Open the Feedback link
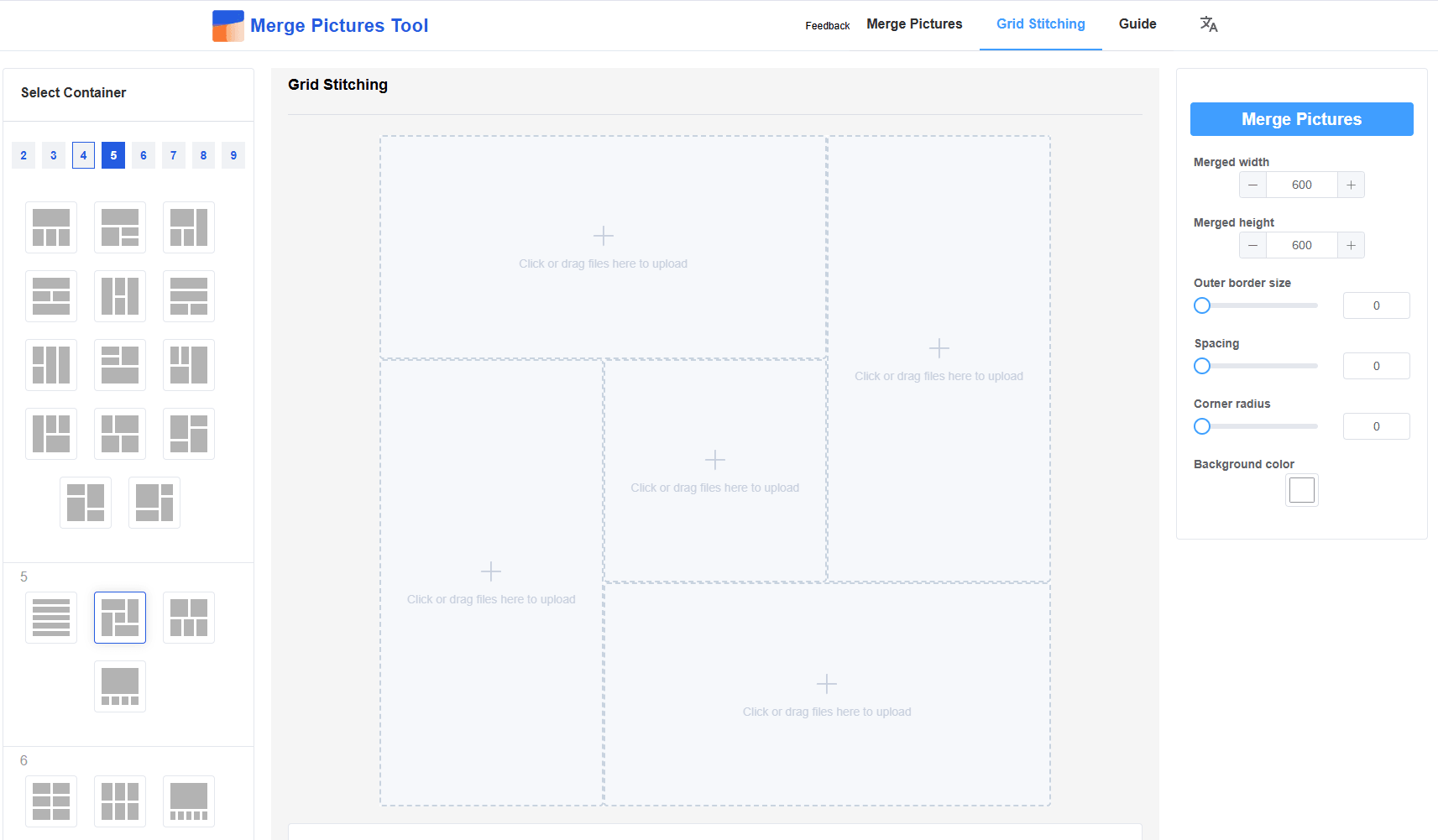This screenshot has height=840, width=1438. click(827, 26)
